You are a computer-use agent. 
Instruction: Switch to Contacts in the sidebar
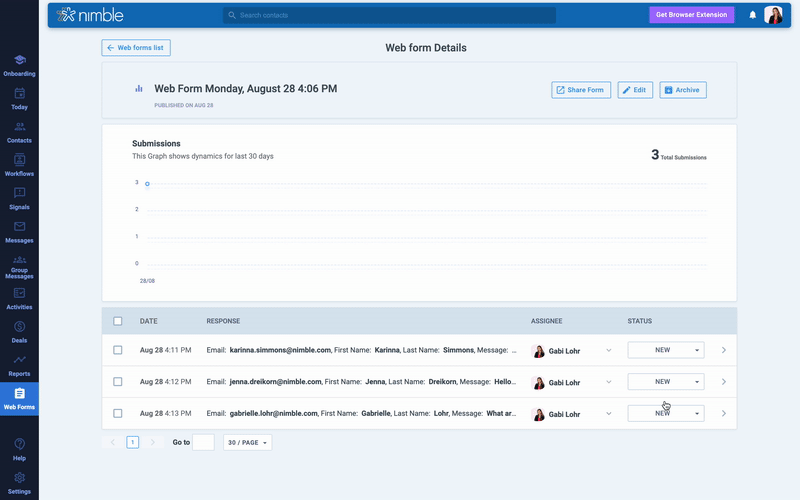coord(19,131)
